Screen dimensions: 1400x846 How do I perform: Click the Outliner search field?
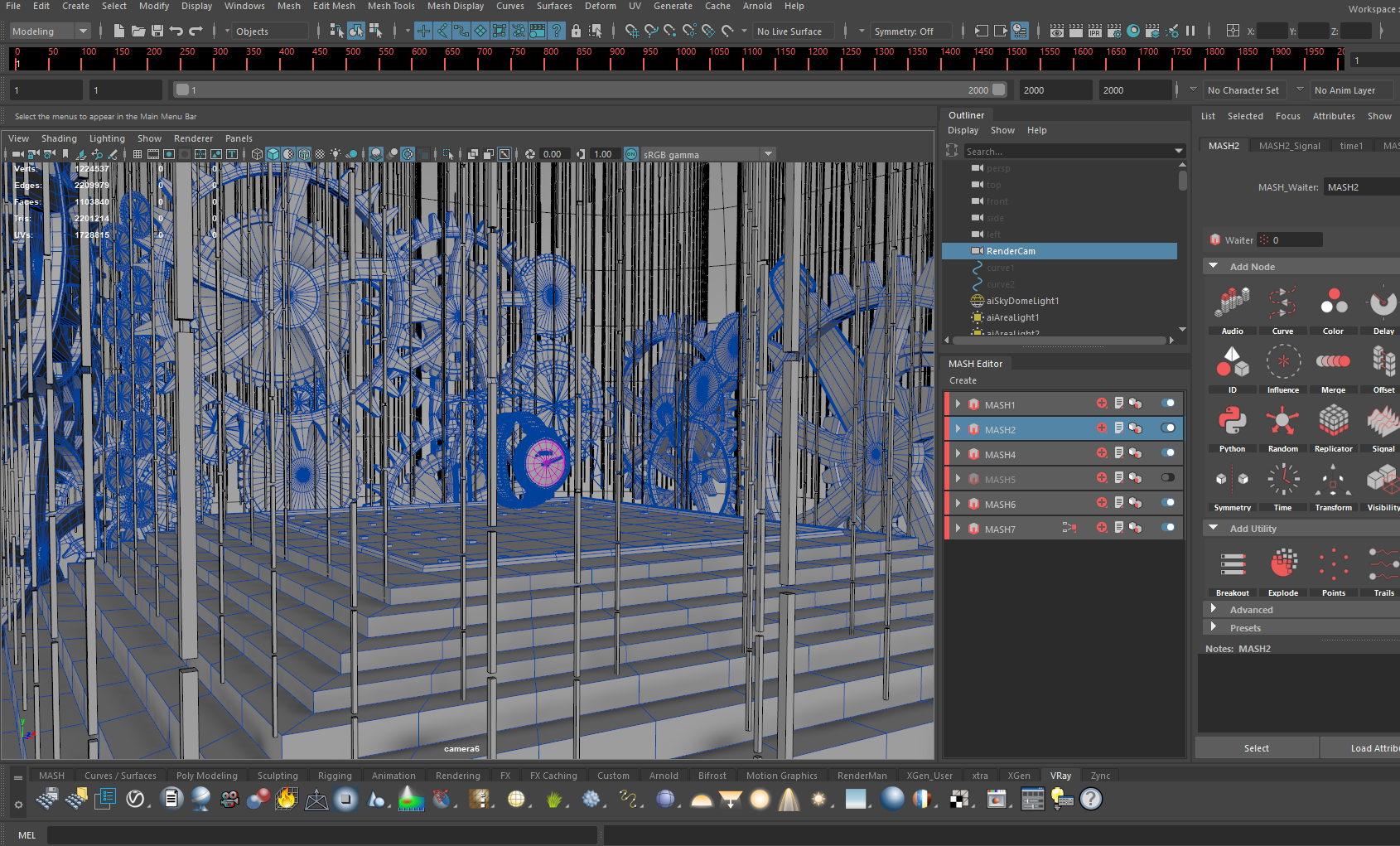1069,152
